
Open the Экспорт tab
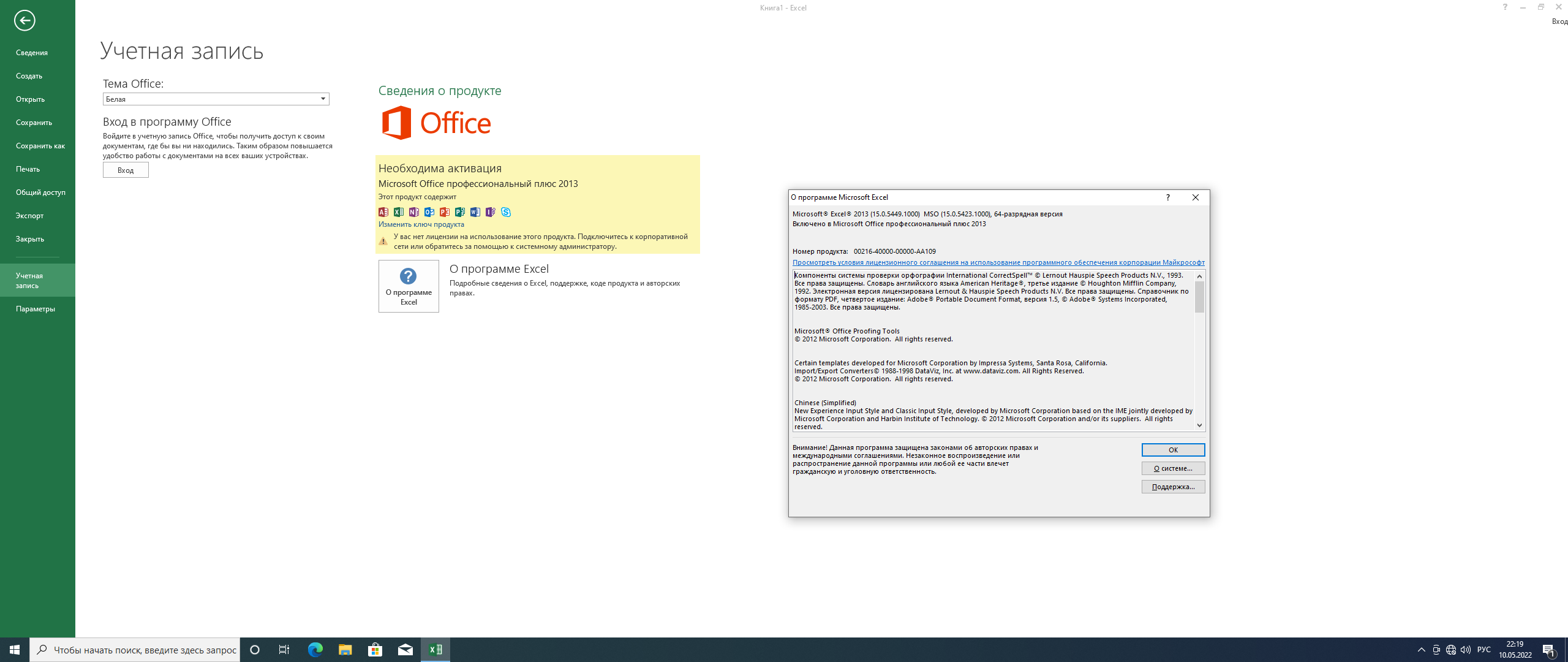point(37,216)
